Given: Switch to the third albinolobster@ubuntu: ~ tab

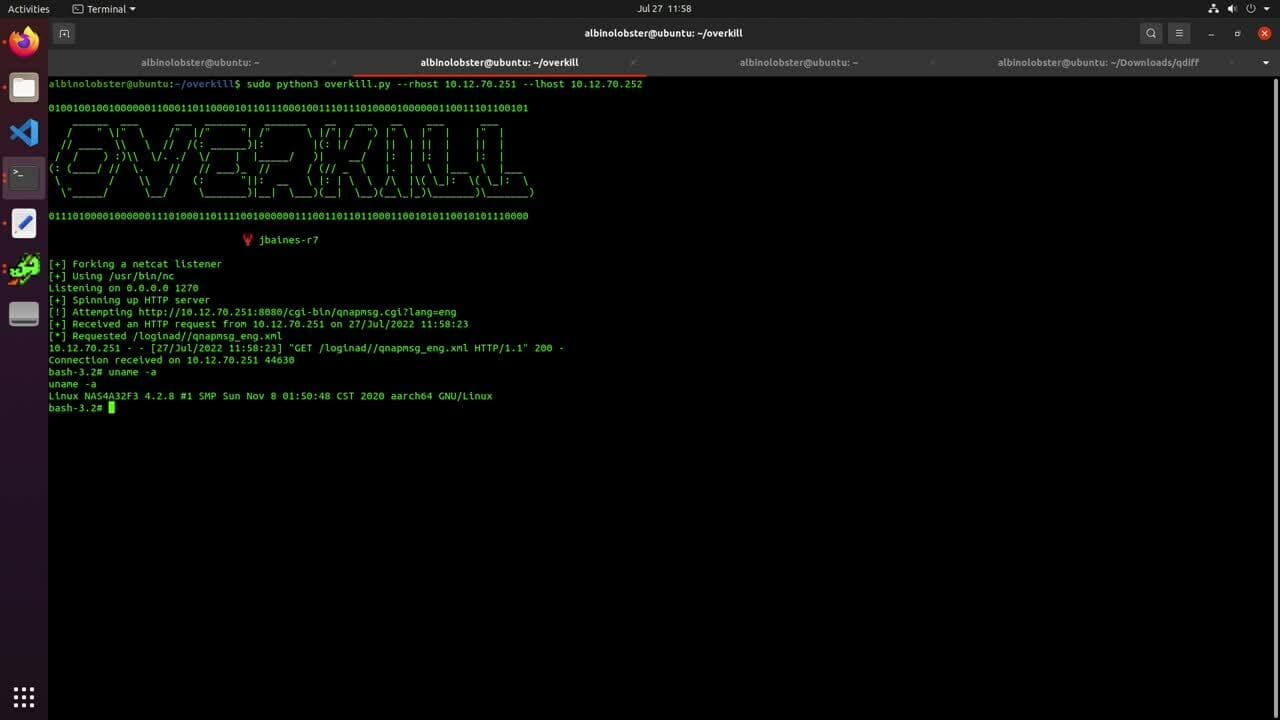Looking at the screenshot, I should 799,62.
